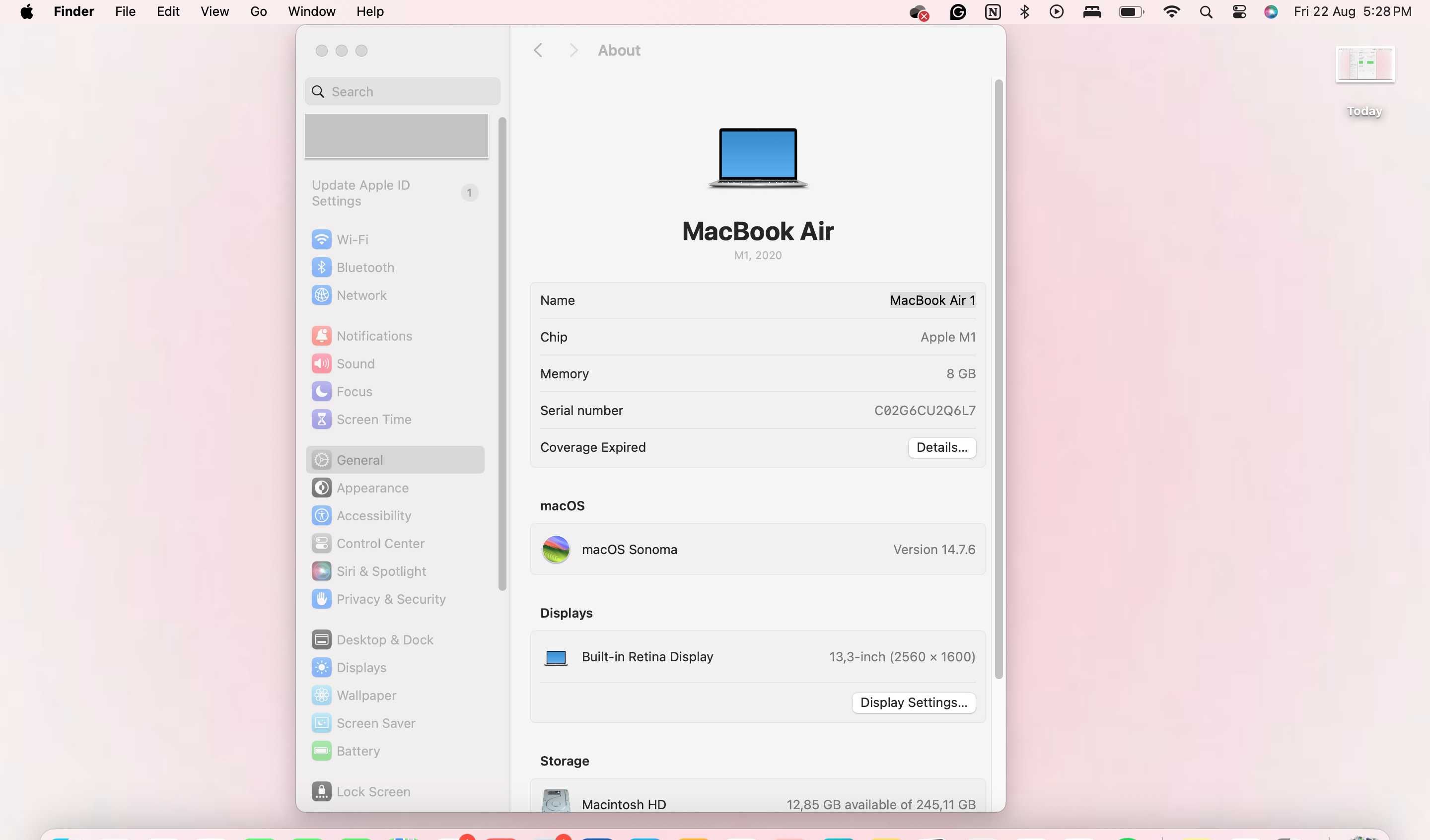Image resolution: width=1430 pixels, height=840 pixels.
Task: Click the Siri menu bar icon
Action: point(1271,11)
